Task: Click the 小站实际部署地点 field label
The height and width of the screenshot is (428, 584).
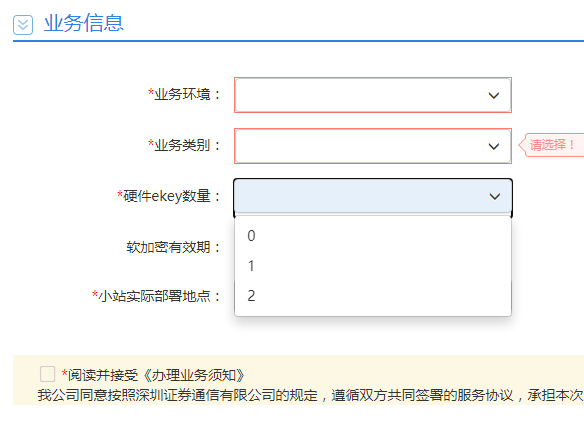Action: pyautogui.click(x=156, y=296)
